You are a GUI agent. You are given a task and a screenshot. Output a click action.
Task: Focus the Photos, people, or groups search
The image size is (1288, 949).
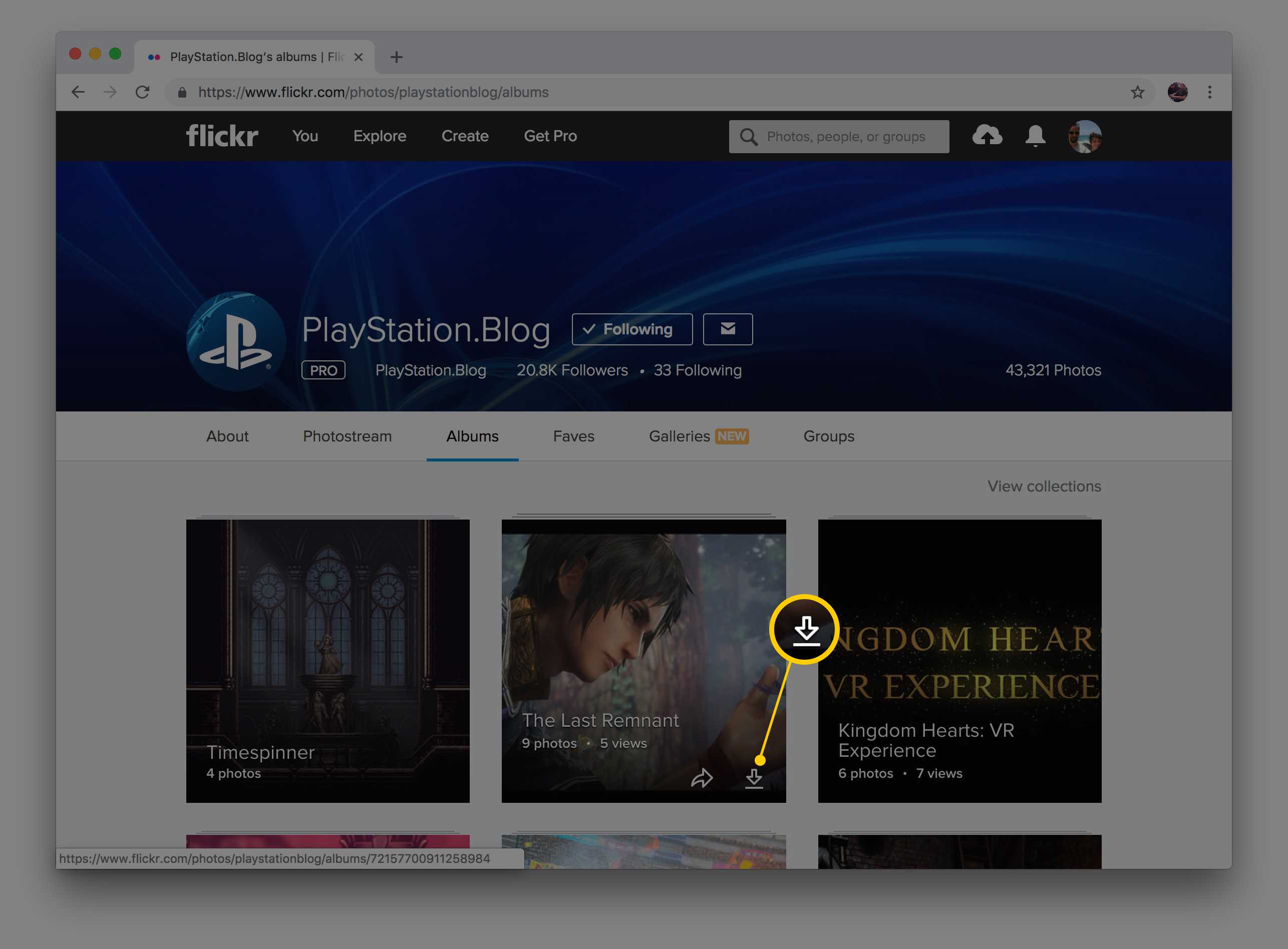(839, 137)
